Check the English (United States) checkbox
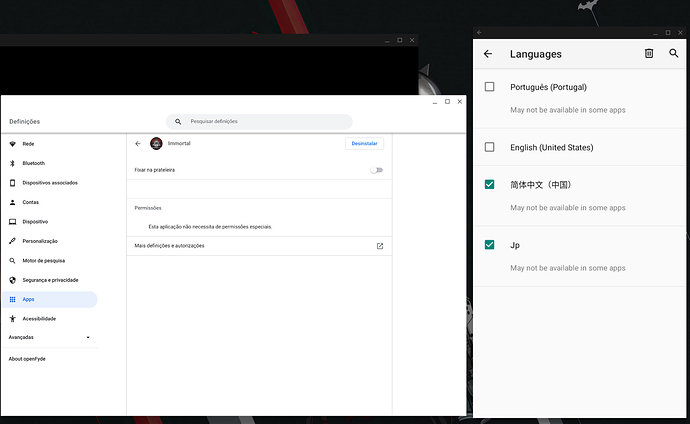690x424 pixels. (x=489, y=147)
